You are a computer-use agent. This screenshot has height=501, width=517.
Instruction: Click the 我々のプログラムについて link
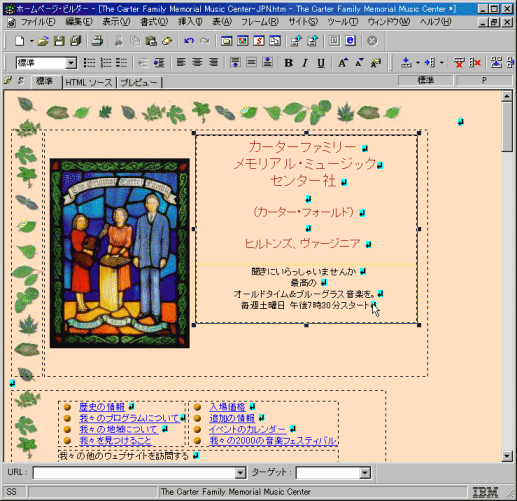pos(129,418)
